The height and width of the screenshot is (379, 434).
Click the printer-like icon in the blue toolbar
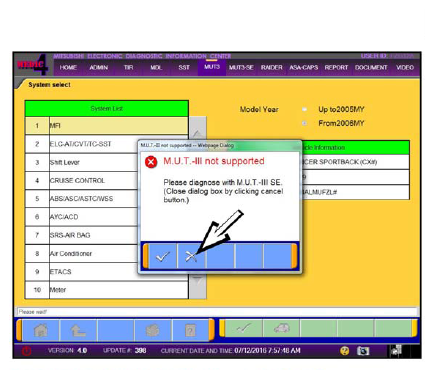point(153,330)
